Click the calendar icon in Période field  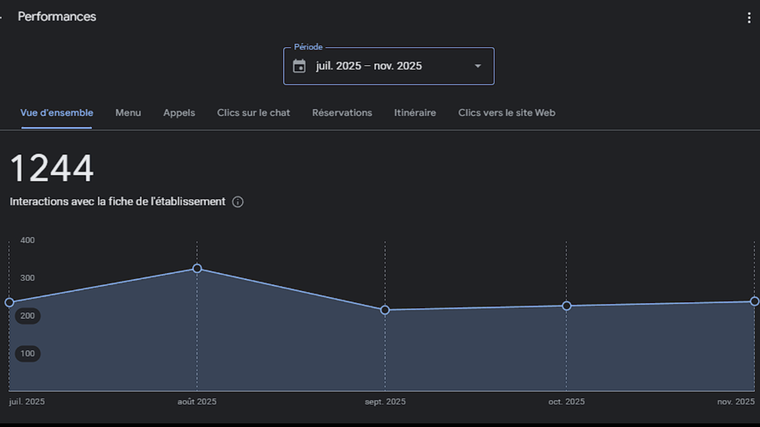(299, 66)
